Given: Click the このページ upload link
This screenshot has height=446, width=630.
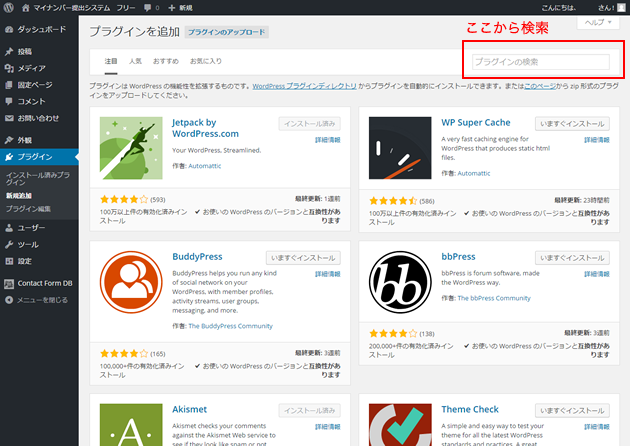Looking at the screenshot, I should tap(540, 86).
